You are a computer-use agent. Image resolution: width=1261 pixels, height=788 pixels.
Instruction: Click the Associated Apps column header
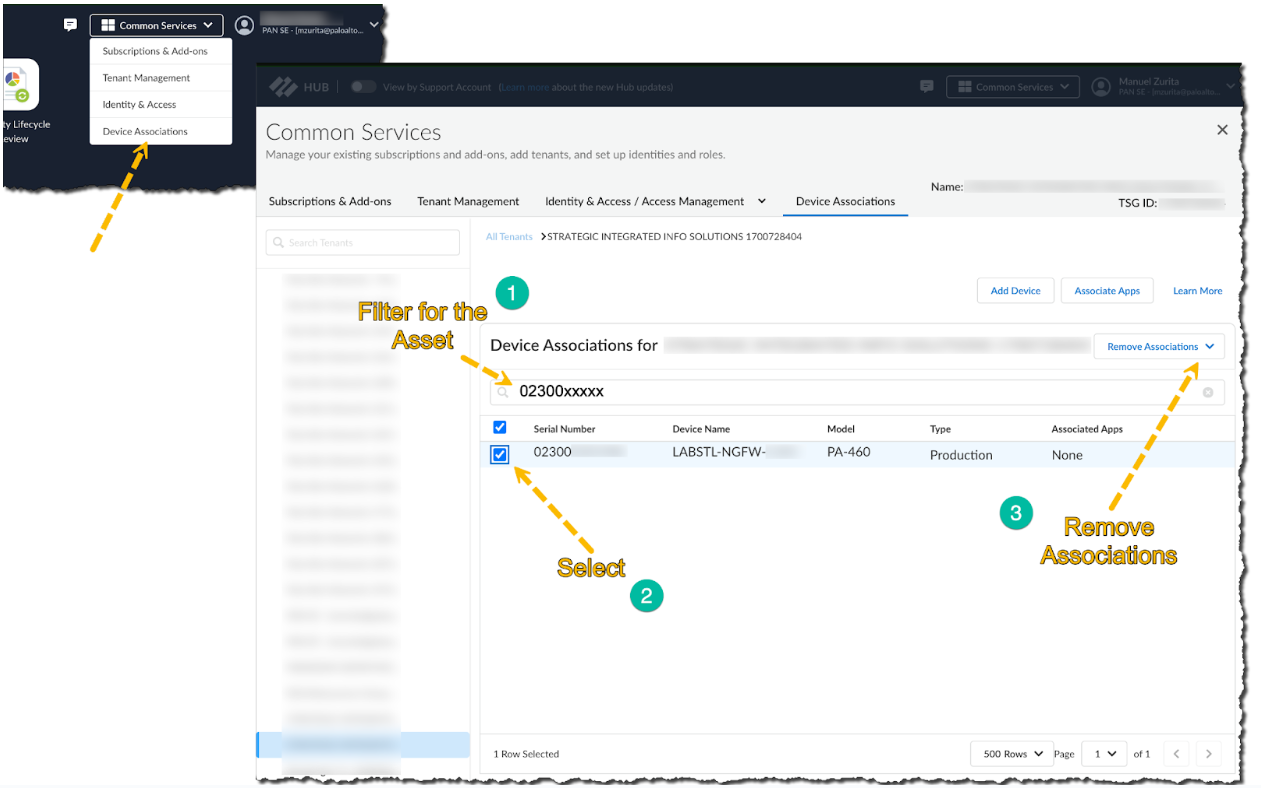pos(1087,429)
